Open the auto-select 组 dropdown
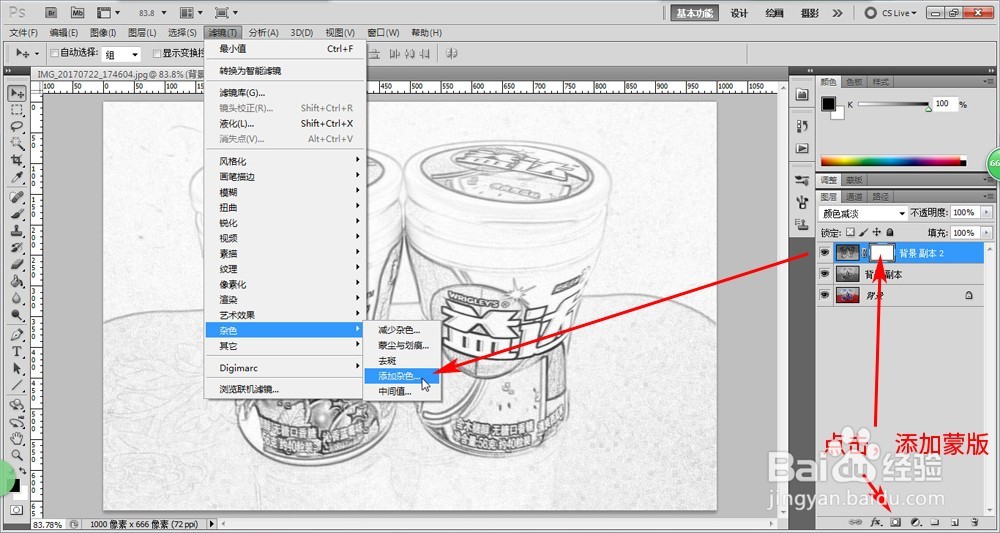 point(122,55)
